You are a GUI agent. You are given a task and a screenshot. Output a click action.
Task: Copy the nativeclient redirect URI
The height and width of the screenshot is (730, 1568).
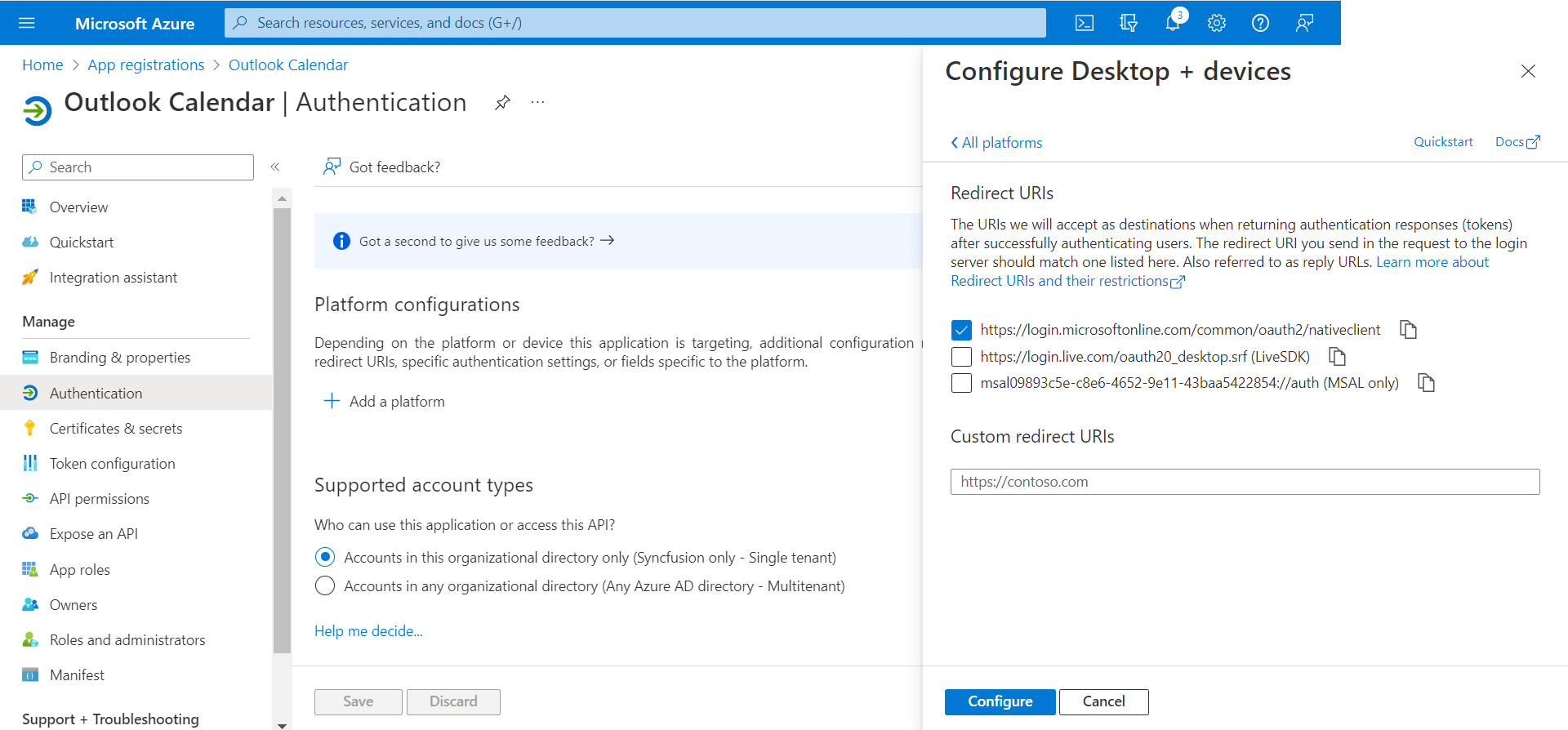[x=1408, y=330]
